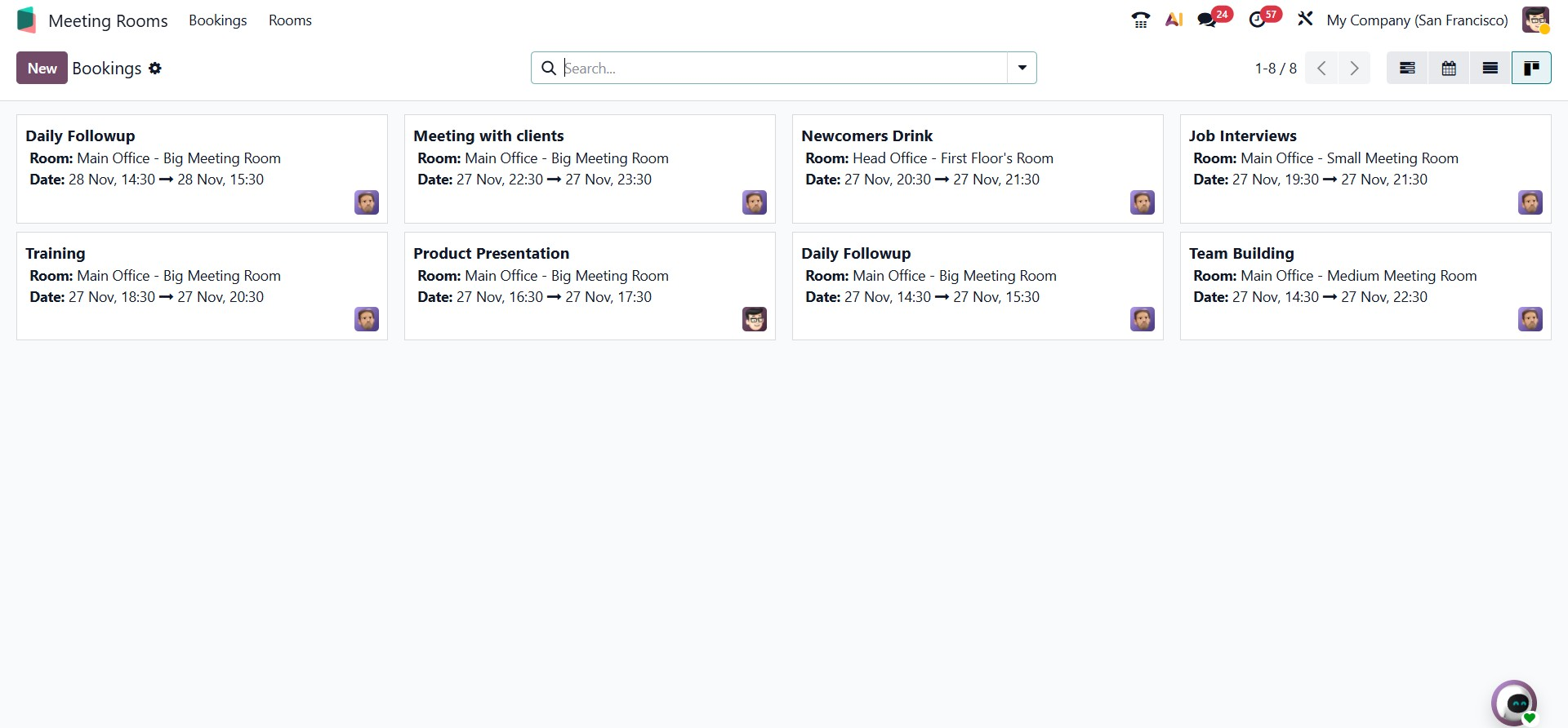1568x728 pixels.
Task: Click the New booking button
Action: pos(42,69)
